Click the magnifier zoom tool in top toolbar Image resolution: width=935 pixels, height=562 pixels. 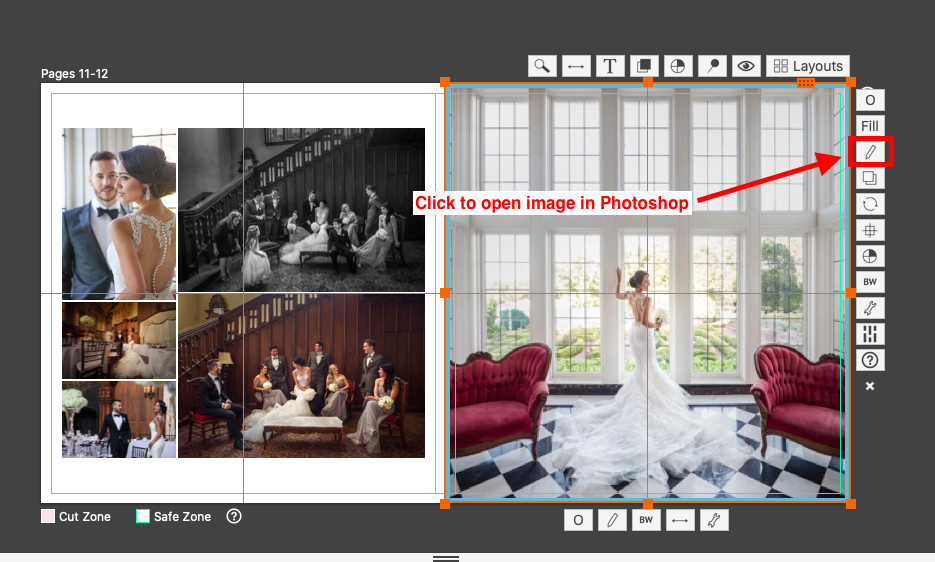pos(542,66)
